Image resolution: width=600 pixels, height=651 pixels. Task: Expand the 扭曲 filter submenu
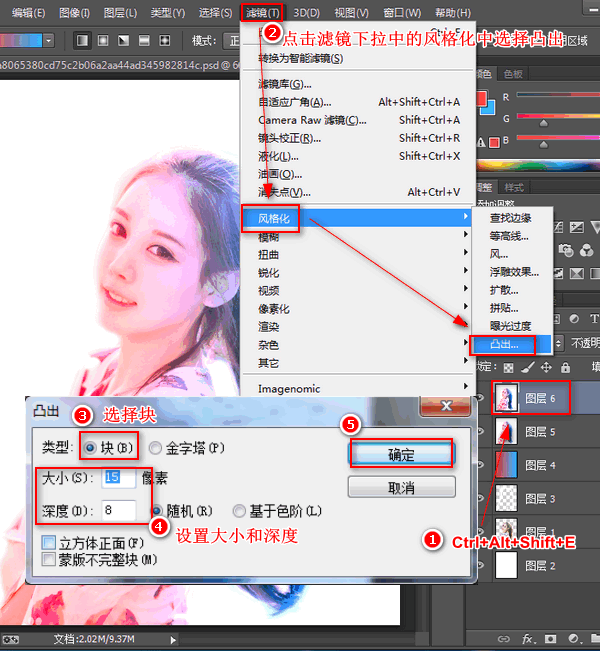pos(358,255)
